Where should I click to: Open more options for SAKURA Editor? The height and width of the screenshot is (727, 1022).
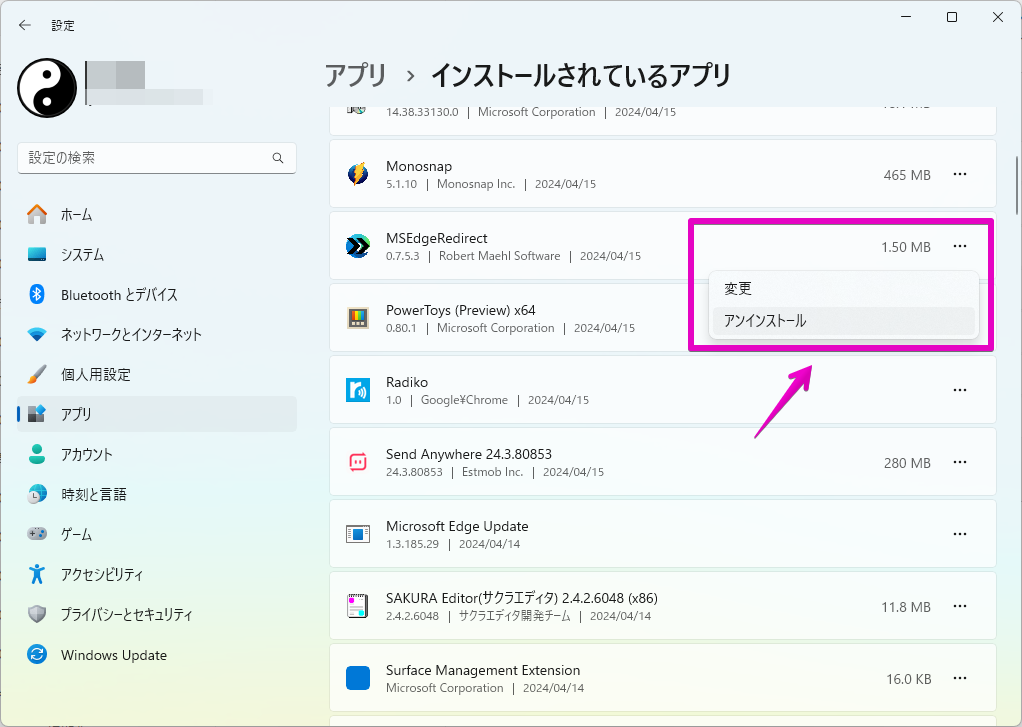click(x=959, y=606)
